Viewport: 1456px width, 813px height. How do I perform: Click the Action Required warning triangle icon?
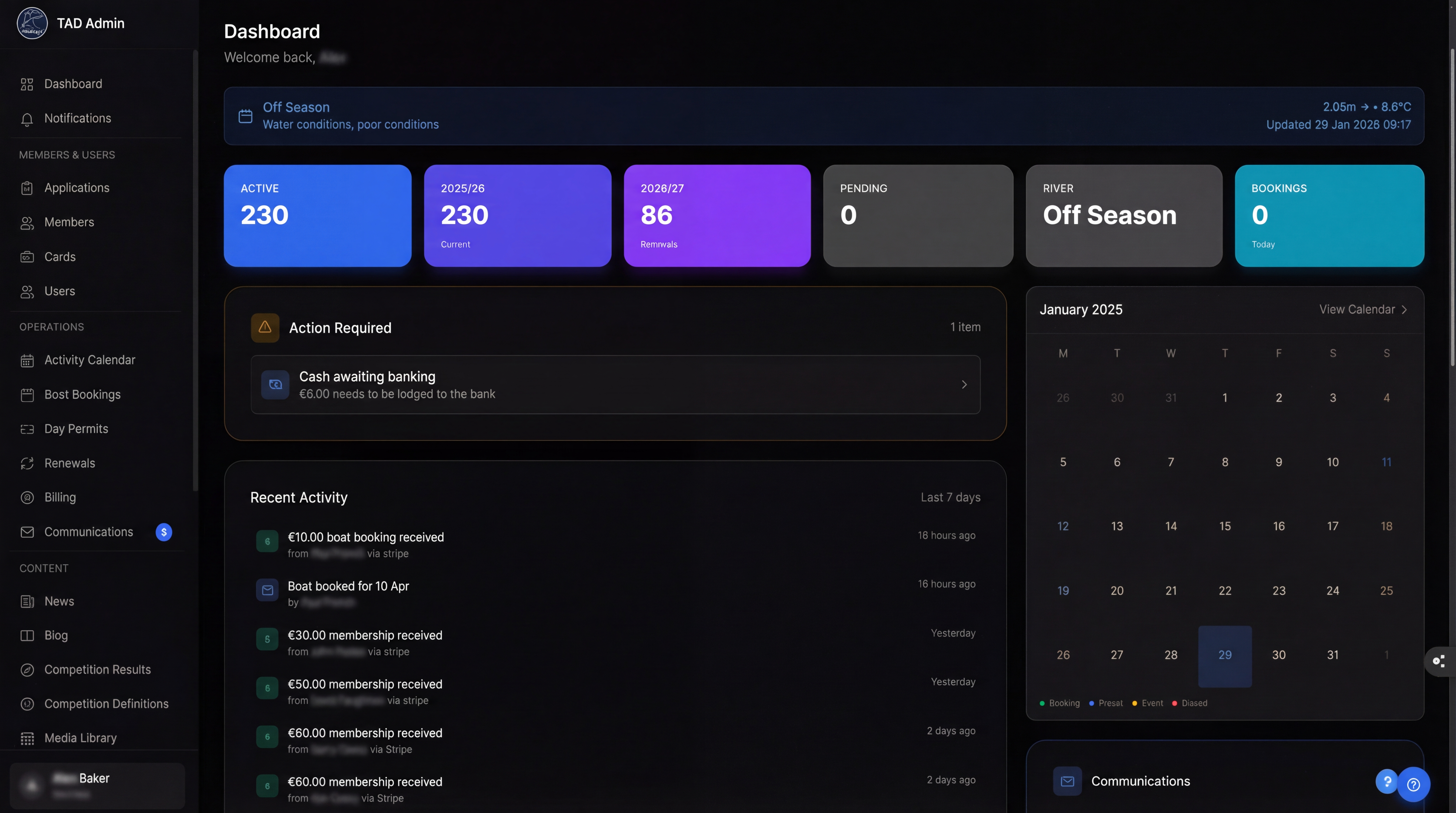tap(265, 327)
